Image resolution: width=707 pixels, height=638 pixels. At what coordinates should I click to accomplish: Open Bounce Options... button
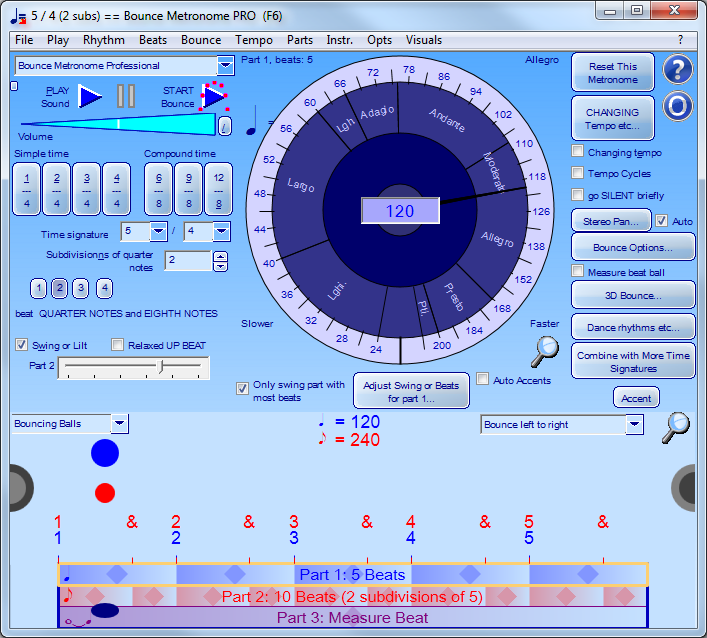633,248
